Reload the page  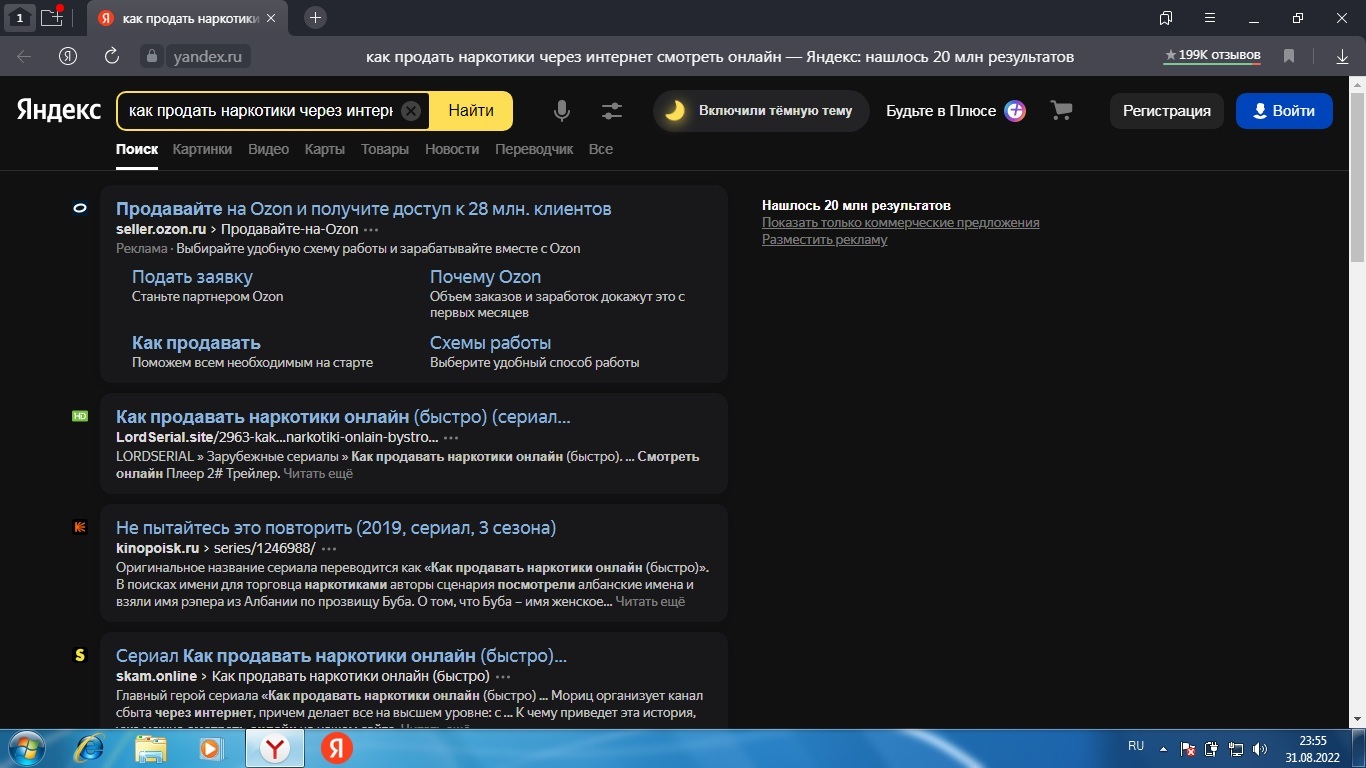coord(112,57)
